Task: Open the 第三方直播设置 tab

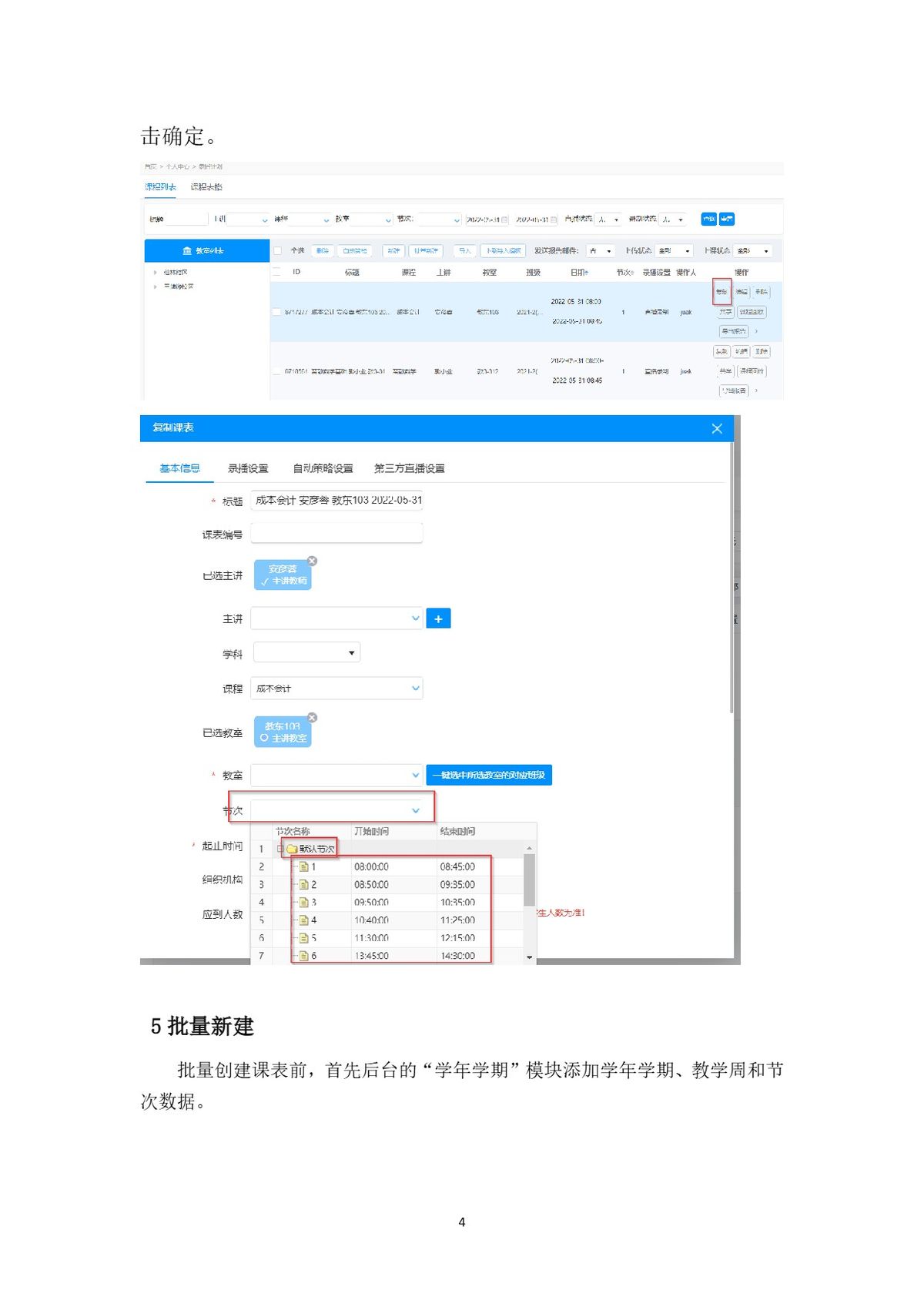Action: (x=409, y=468)
